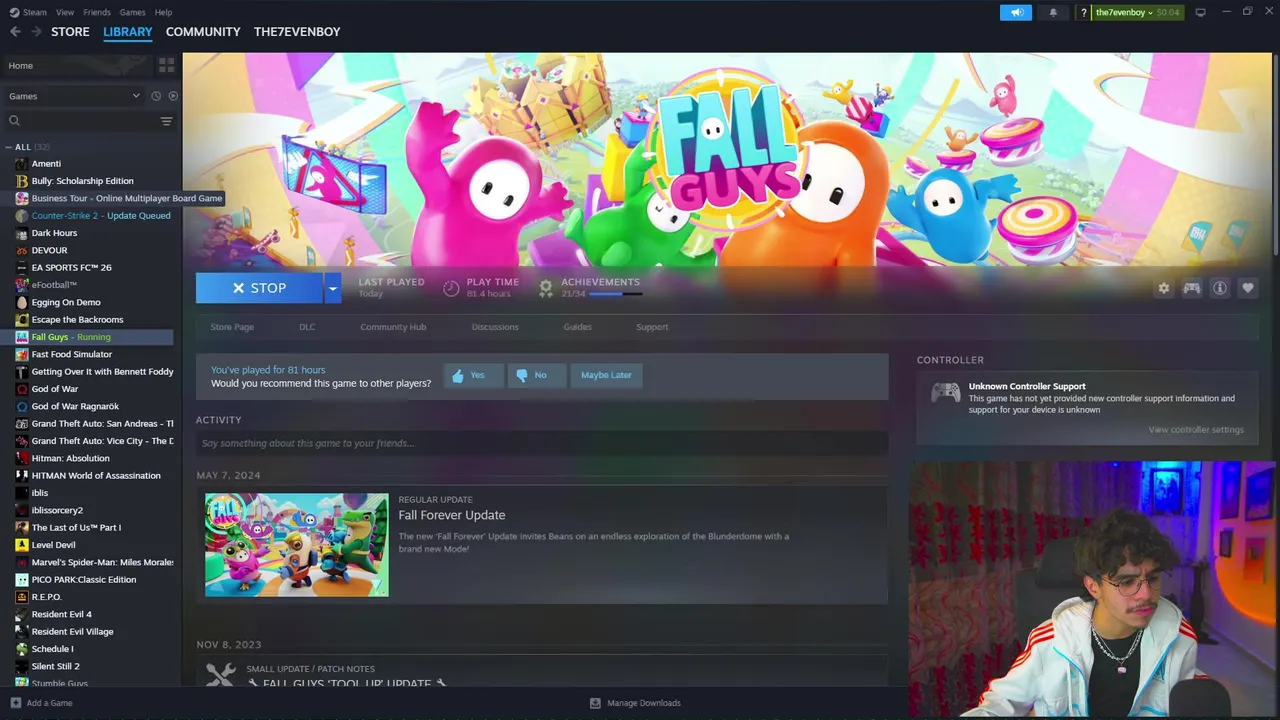
Task: Show Fall Guys game info icon
Action: [x=1220, y=288]
